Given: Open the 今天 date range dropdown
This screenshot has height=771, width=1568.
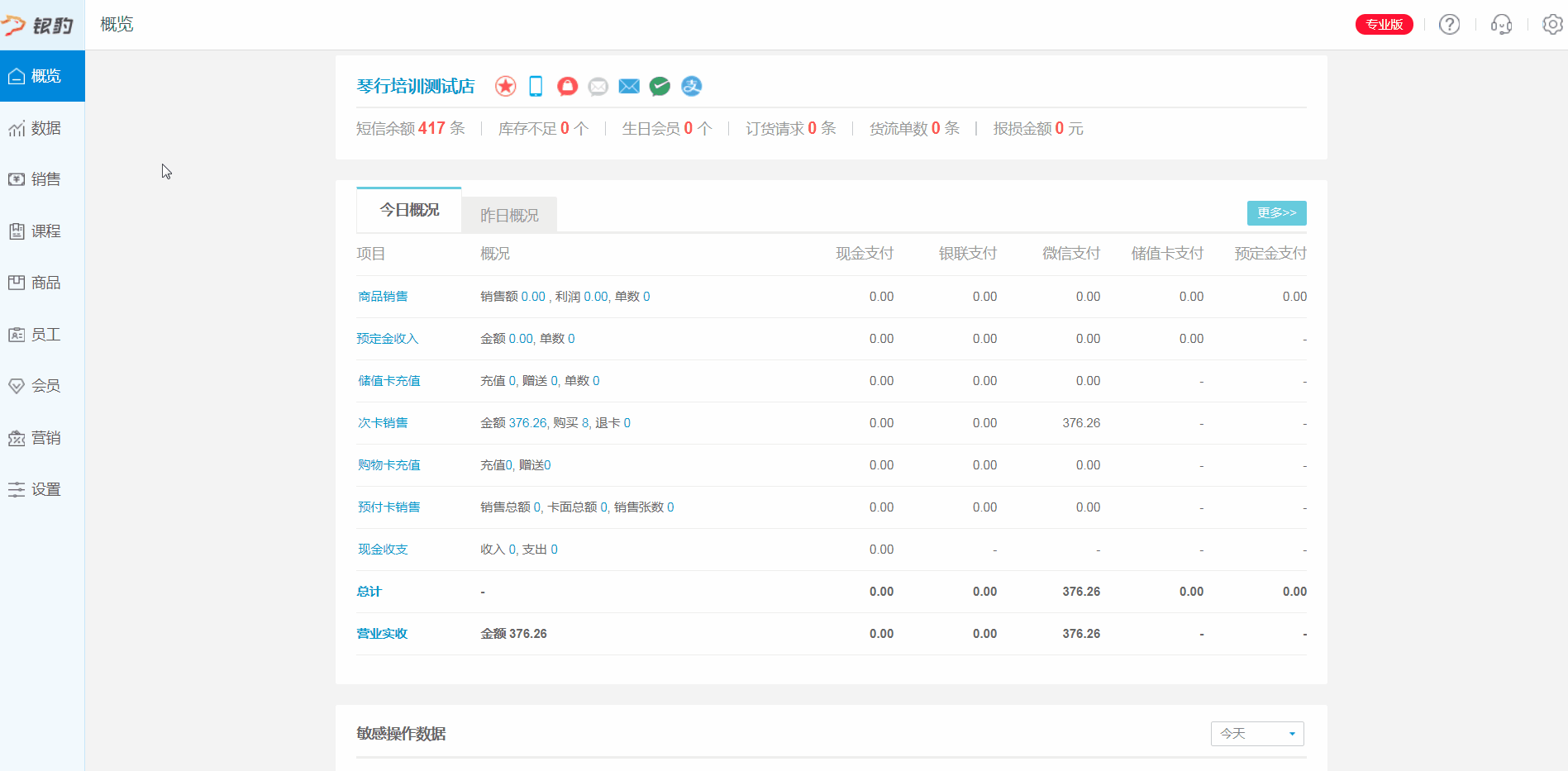Looking at the screenshot, I should tap(1257, 734).
